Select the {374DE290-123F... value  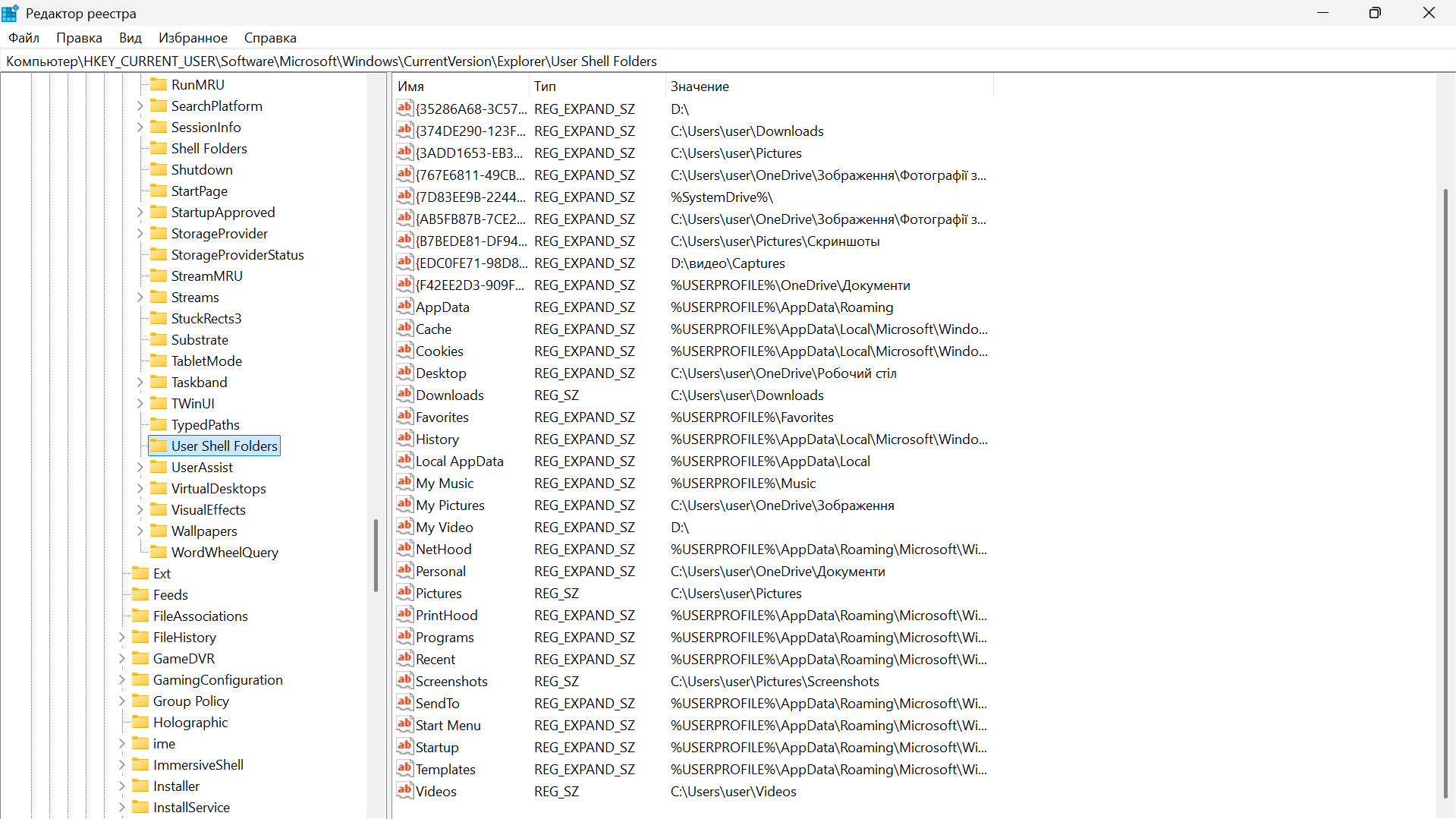point(471,131)
